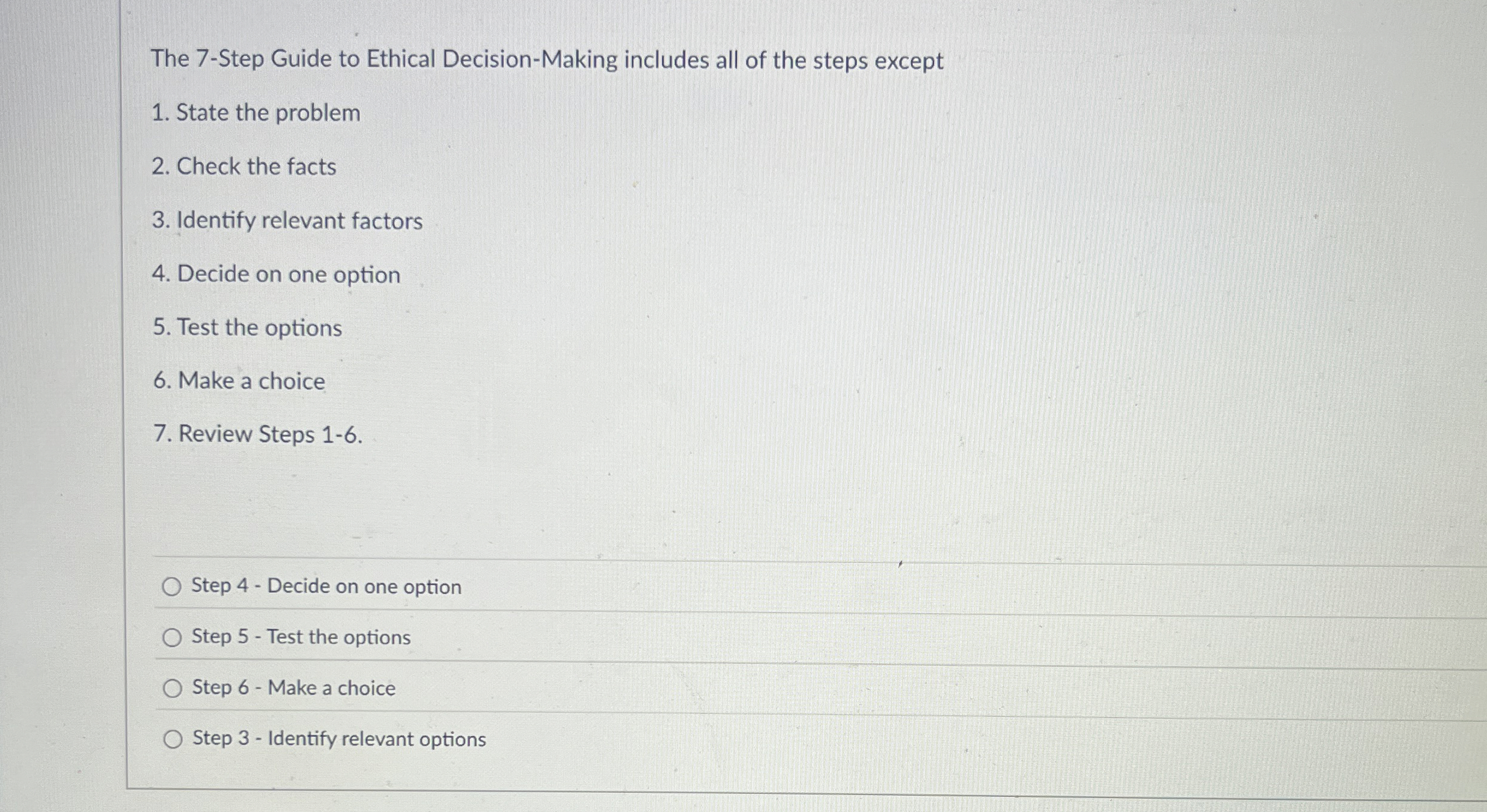Click the answer text 'Step 6 - Make a choice'

tap(292, 688)
